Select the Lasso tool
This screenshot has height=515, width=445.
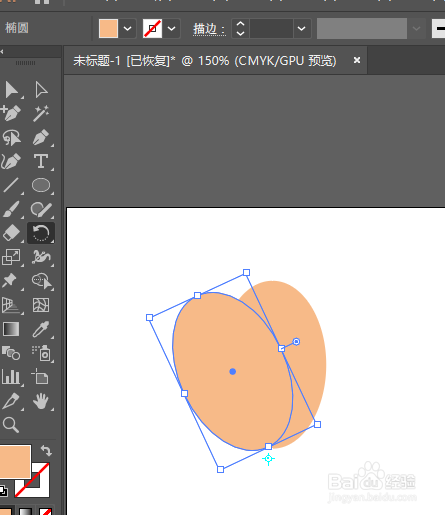pyautogui.click(x=11, y=137)
